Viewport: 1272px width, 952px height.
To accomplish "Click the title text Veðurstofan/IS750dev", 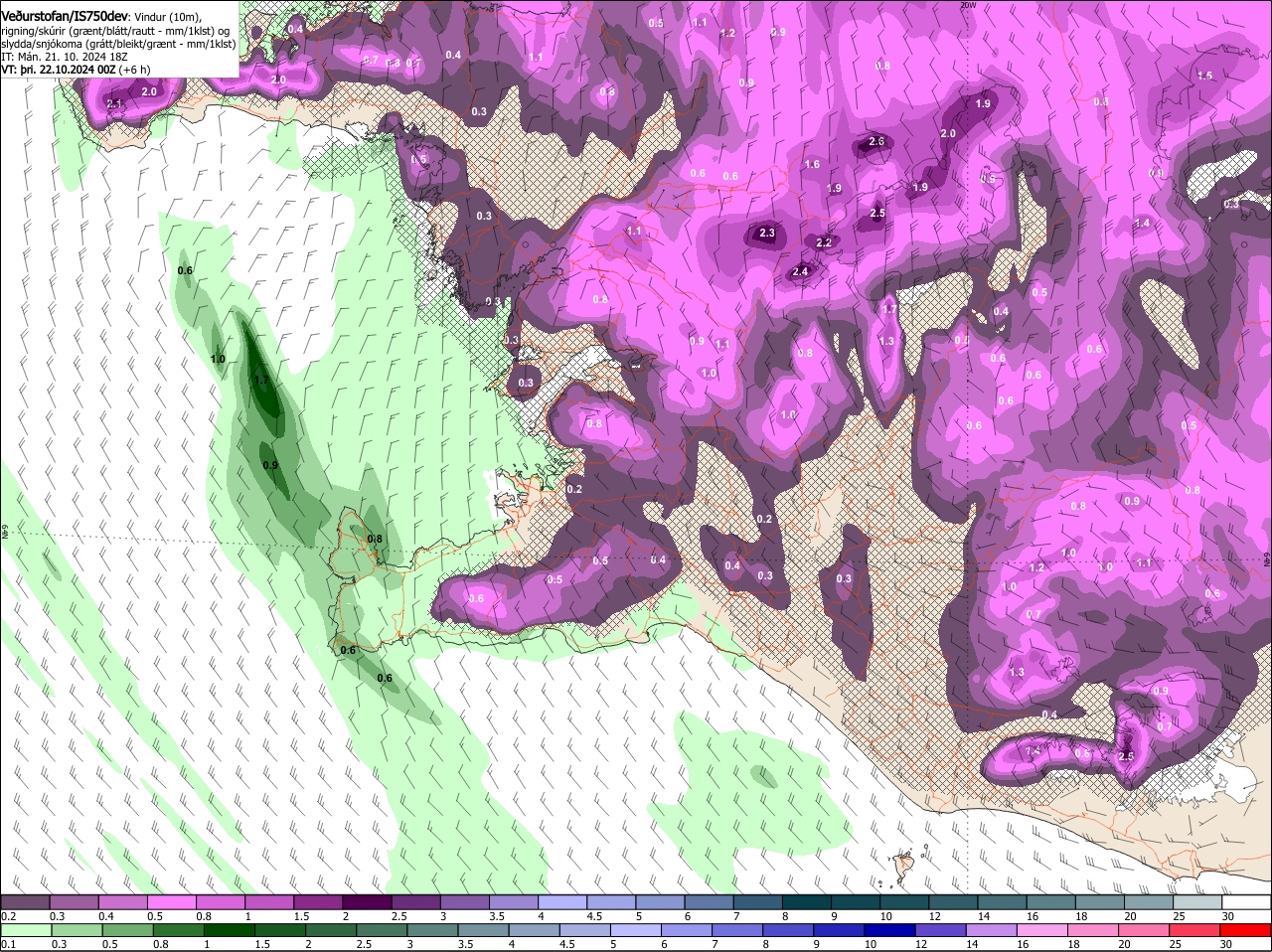I will tap(65, 17).
